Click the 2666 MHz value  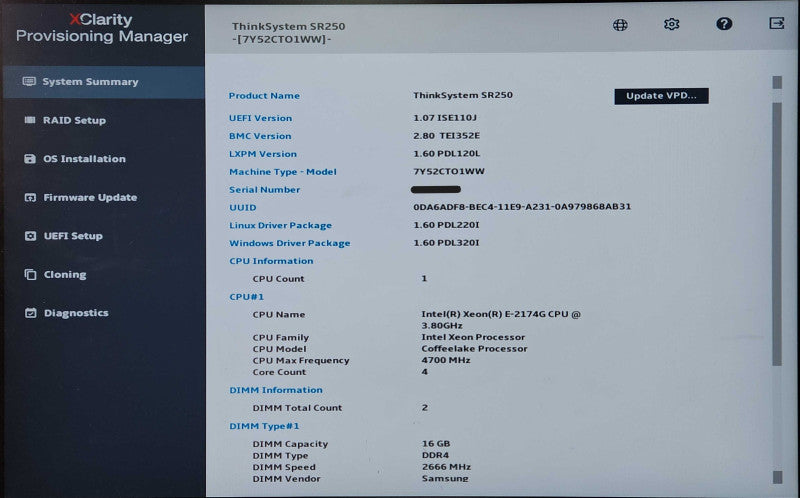click(446, 467)
